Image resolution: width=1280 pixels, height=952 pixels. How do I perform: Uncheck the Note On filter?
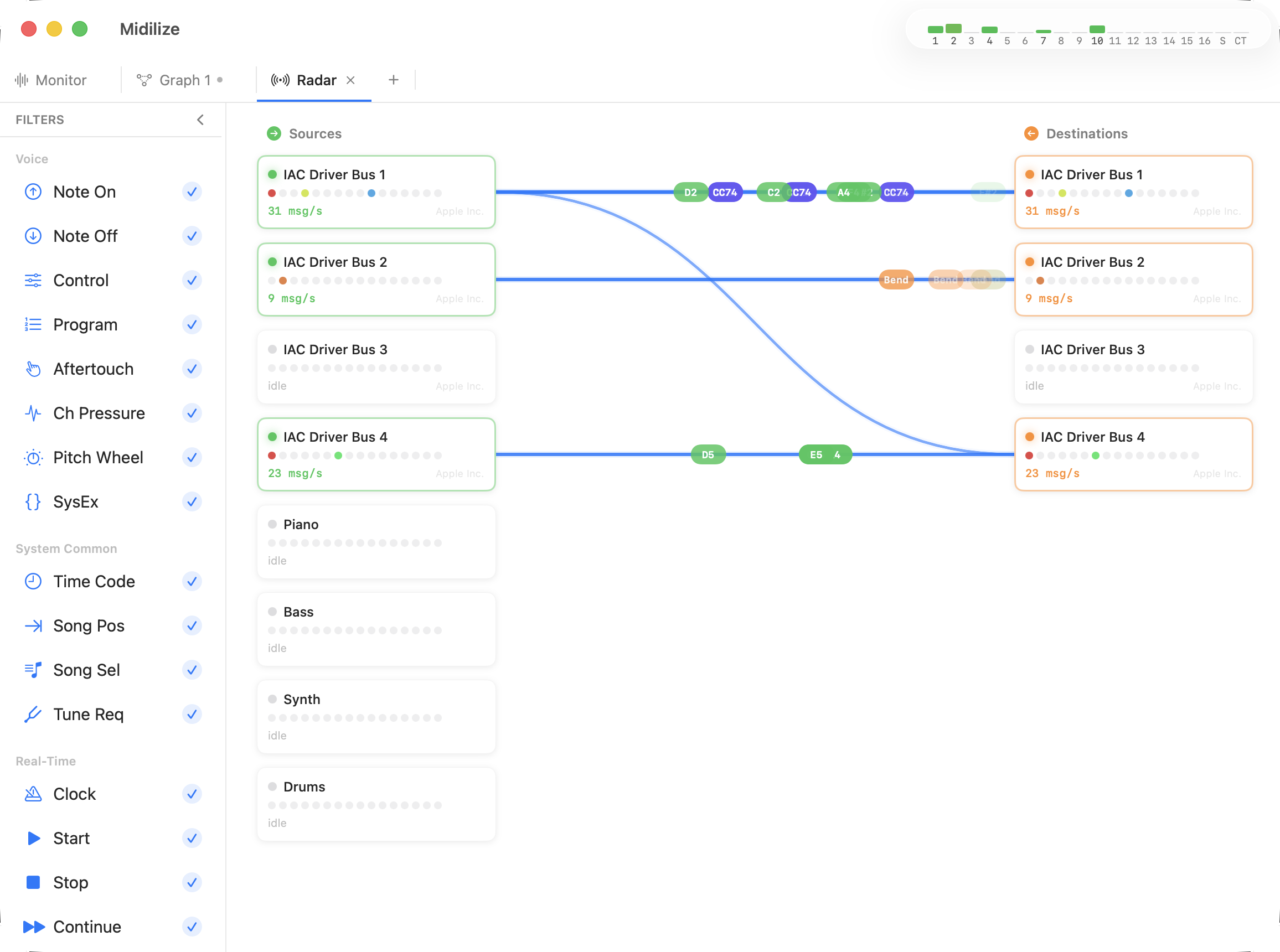coord(192,192)
